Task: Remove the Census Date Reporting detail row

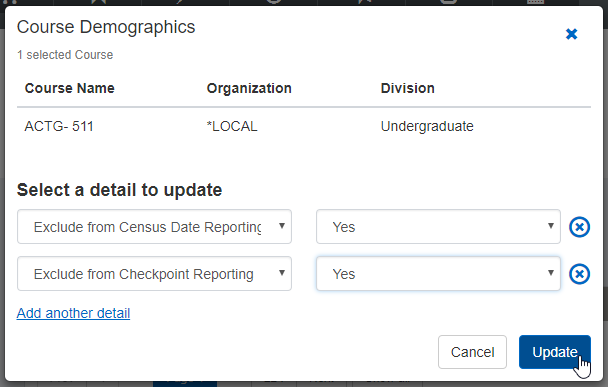Action: 579,227
